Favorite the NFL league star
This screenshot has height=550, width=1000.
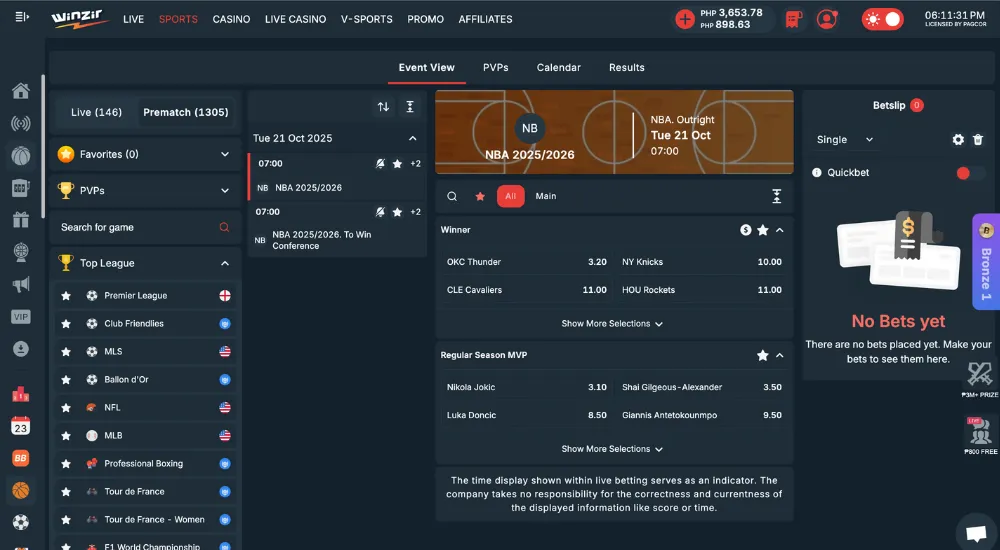66,408
